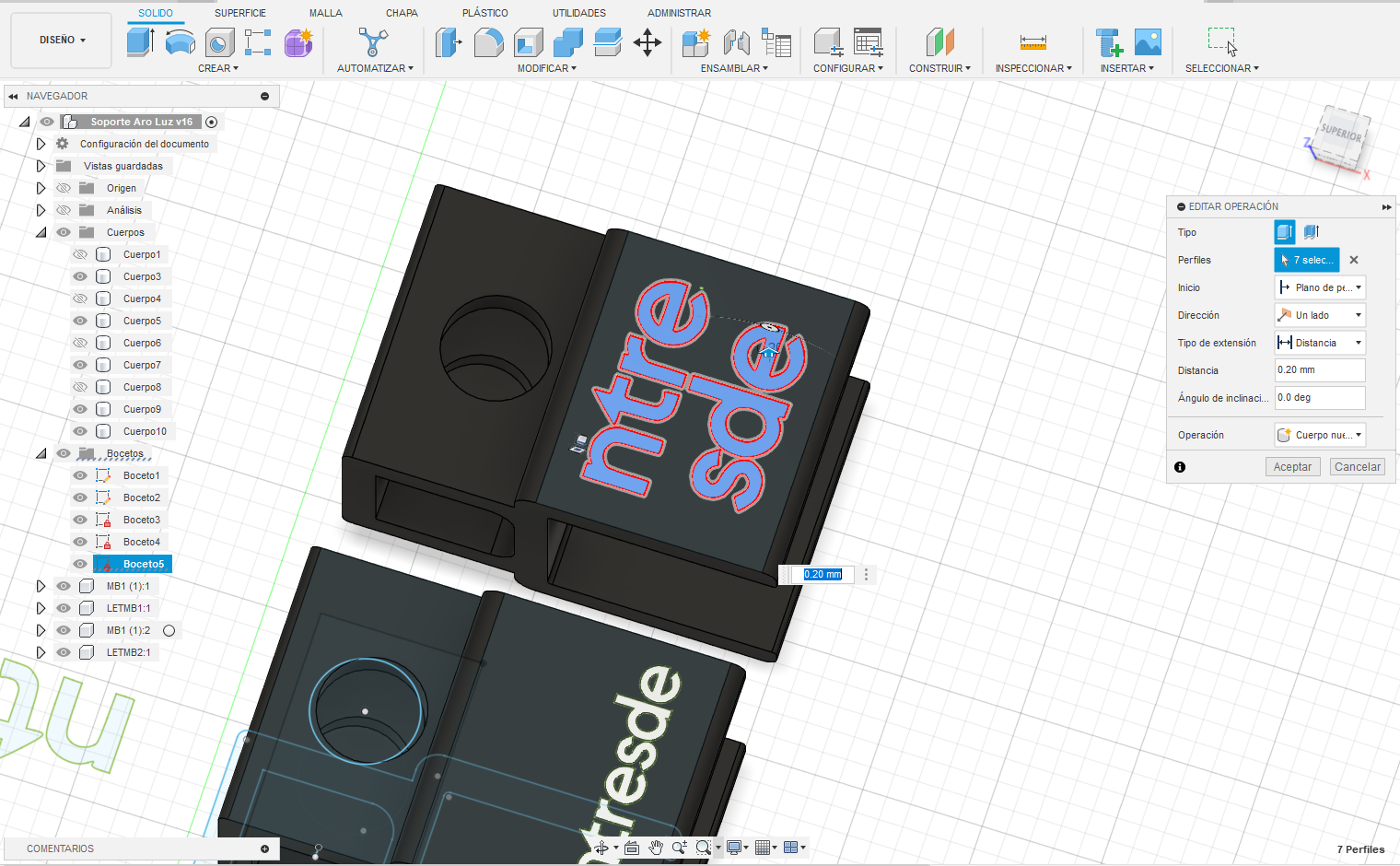Expand the Vistas guardadas folder
Screen dimensions: 1400x866
pyautogui.click(x=41, y=166)
